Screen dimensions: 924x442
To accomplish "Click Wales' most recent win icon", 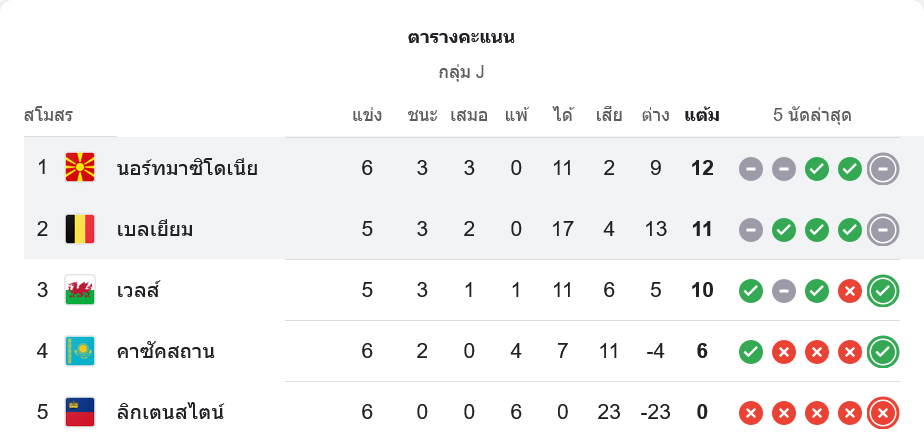I will 882,291.
